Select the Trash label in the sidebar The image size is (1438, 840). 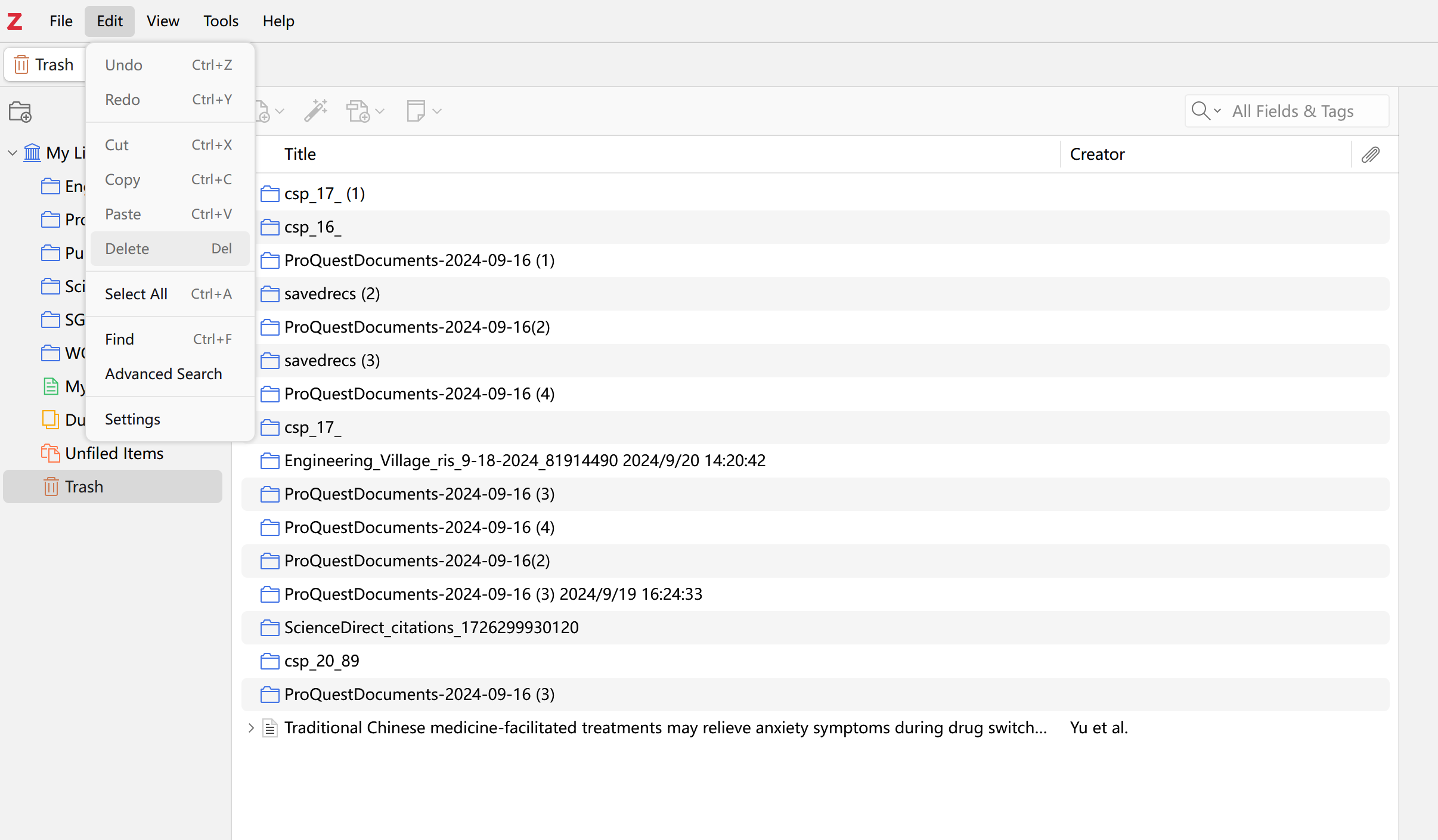pyautogui.click(x=84, y=487)
